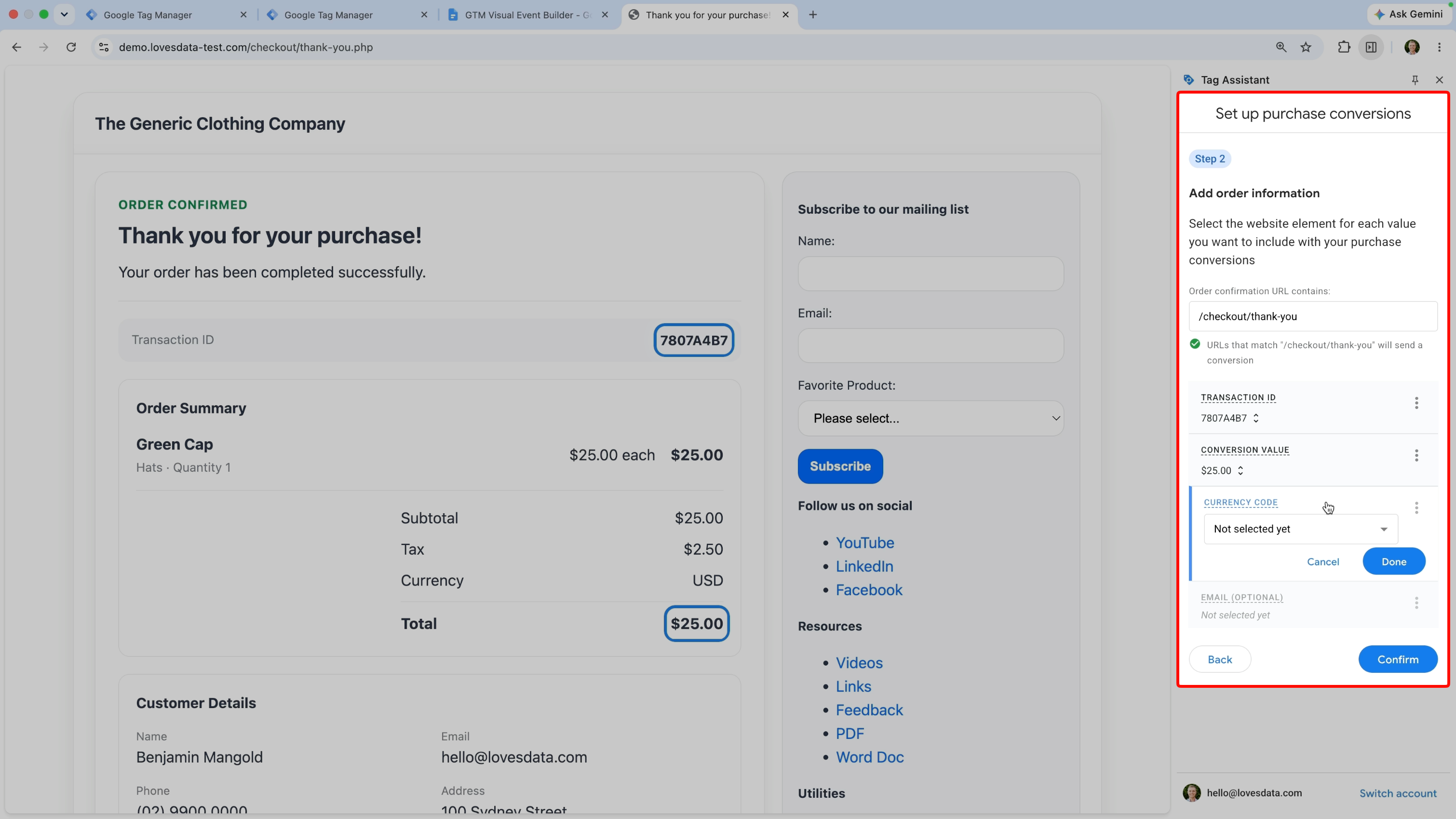Open the Chrome three-dot menu

tap(1439, 47)
